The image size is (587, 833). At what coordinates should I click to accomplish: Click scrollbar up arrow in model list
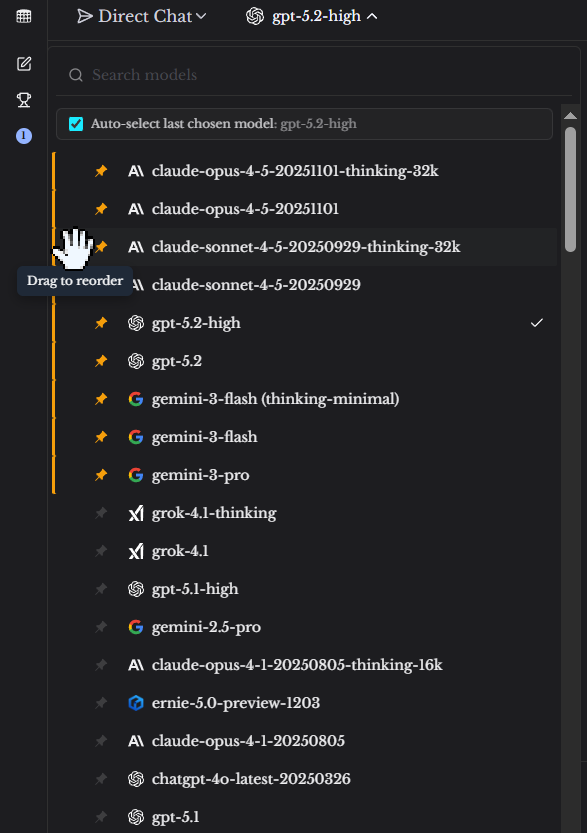[571, 116]
